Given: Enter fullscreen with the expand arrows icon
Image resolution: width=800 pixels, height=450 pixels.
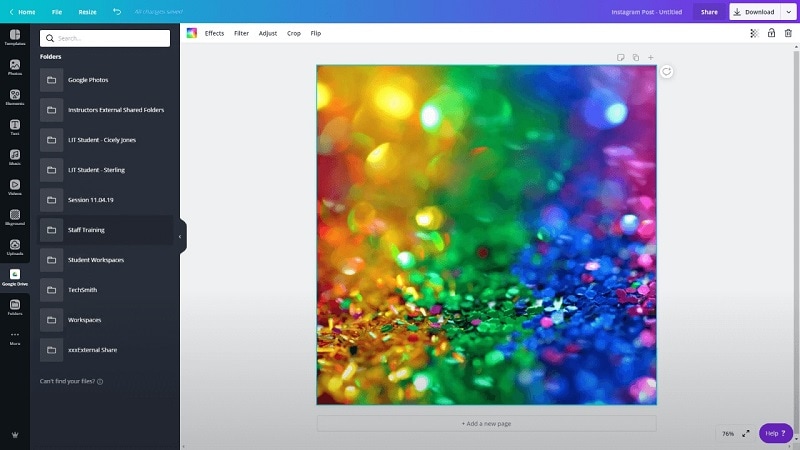Looking at the screenshot, I should [745, 434].
